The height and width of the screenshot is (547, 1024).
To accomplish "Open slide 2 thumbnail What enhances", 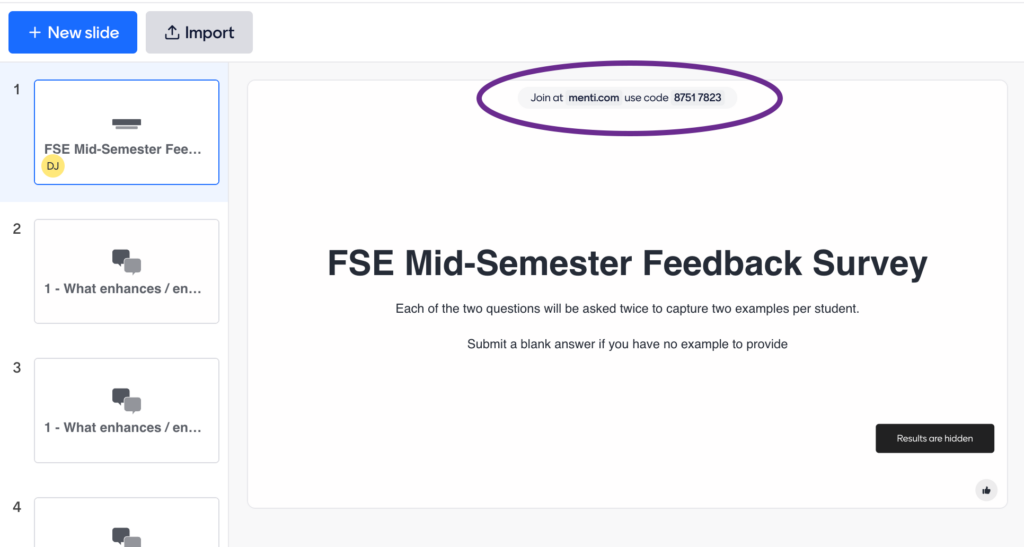I will pos(127,271).
